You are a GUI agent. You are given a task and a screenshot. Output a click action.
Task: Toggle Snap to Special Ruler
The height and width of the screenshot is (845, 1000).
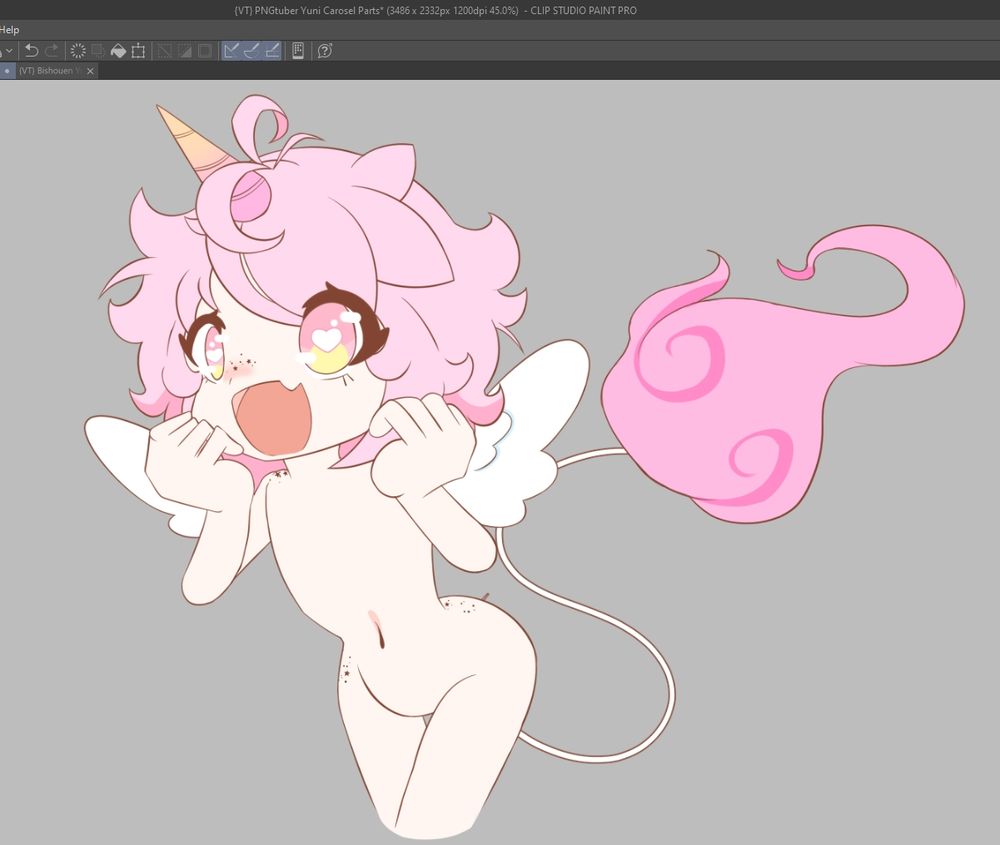coord(252,51)
